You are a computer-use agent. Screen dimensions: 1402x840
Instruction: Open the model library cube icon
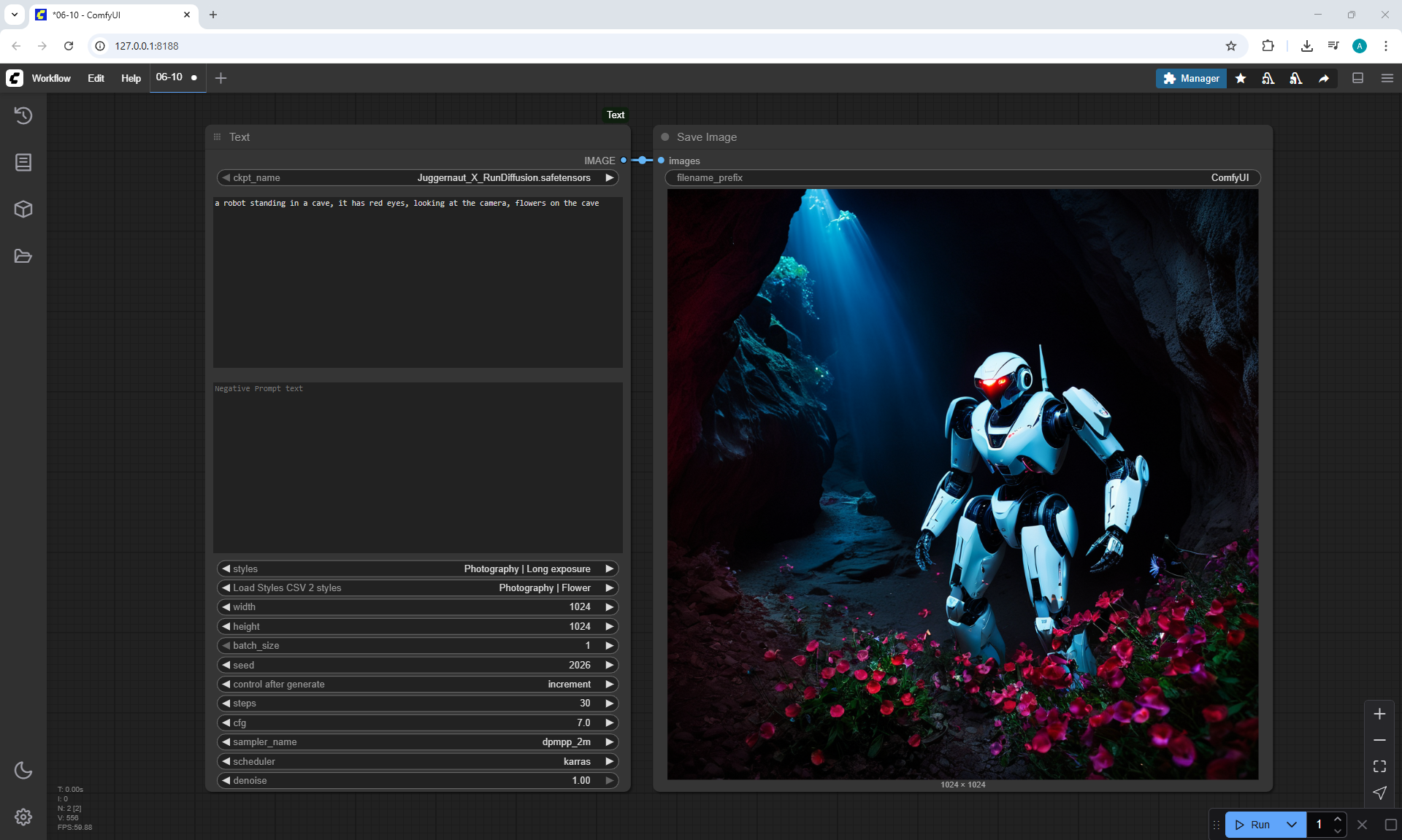[x=23, y=209]
